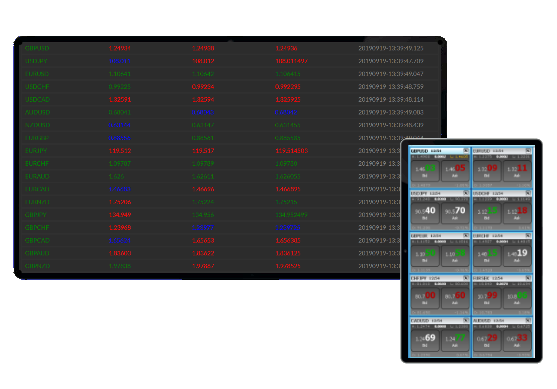Close the CADUSD price tile
The width and height of the screenshot is (557, 389).
(466, 320)
